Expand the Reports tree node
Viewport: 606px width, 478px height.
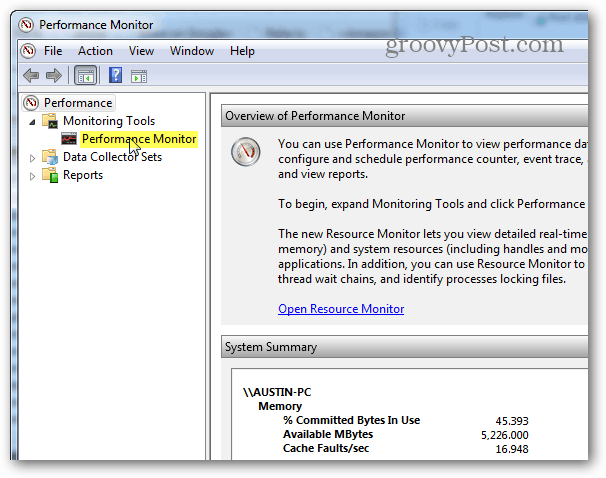32,176
